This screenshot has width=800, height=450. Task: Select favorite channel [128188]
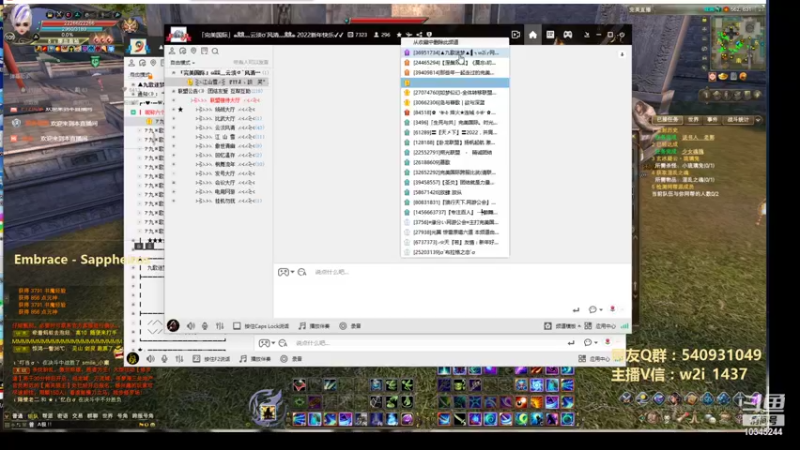[455, 142]
